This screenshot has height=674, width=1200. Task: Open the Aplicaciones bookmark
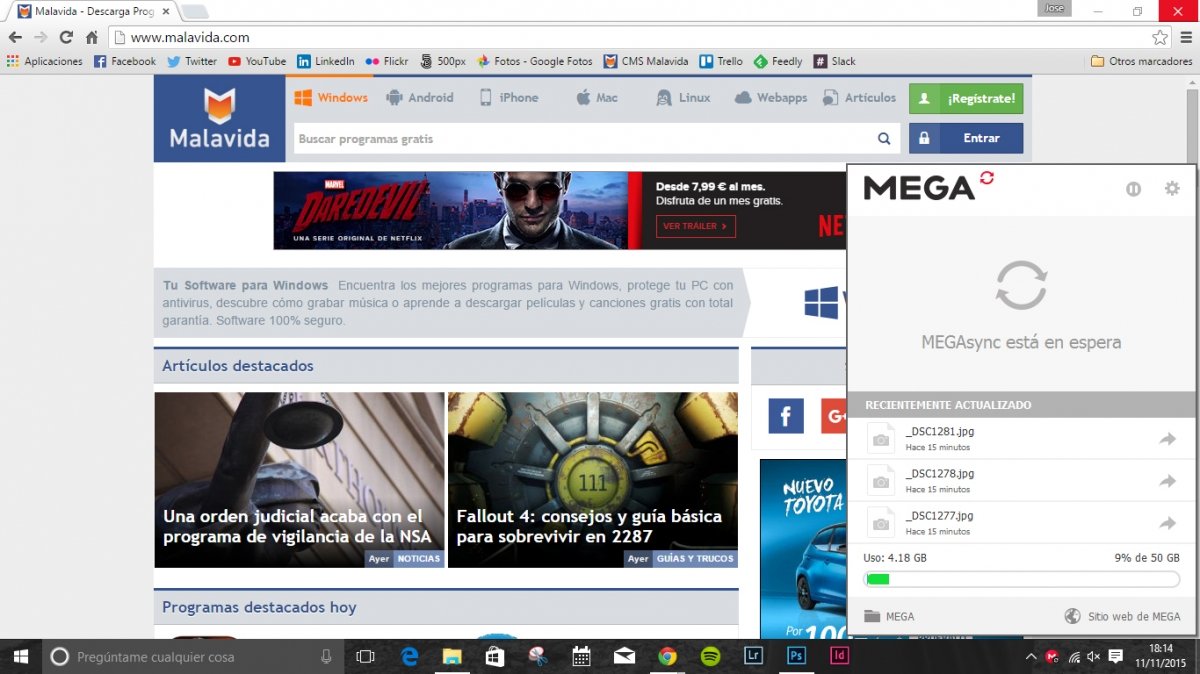[x=45, y=61]
